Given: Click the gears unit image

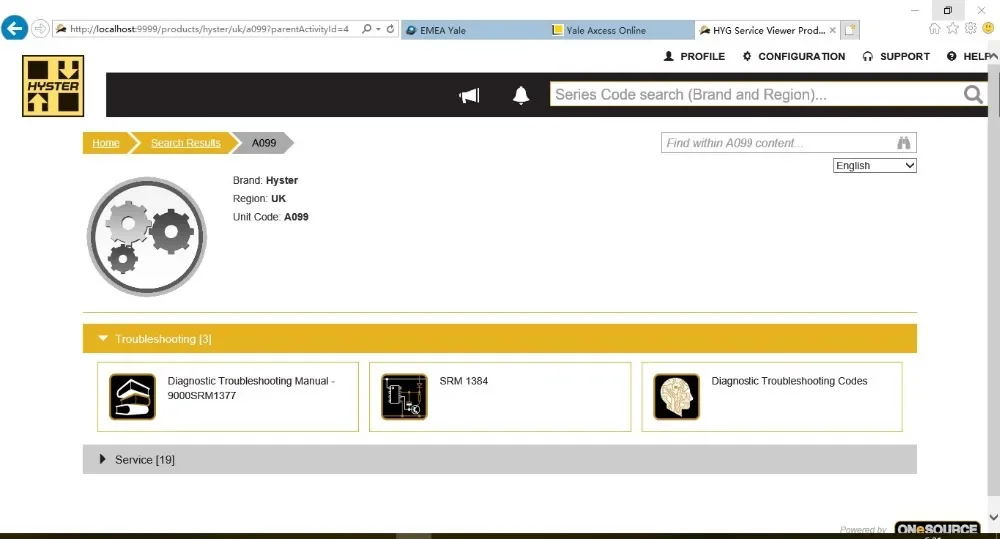Looking at the screenshot, I should [x=147, y=237].
